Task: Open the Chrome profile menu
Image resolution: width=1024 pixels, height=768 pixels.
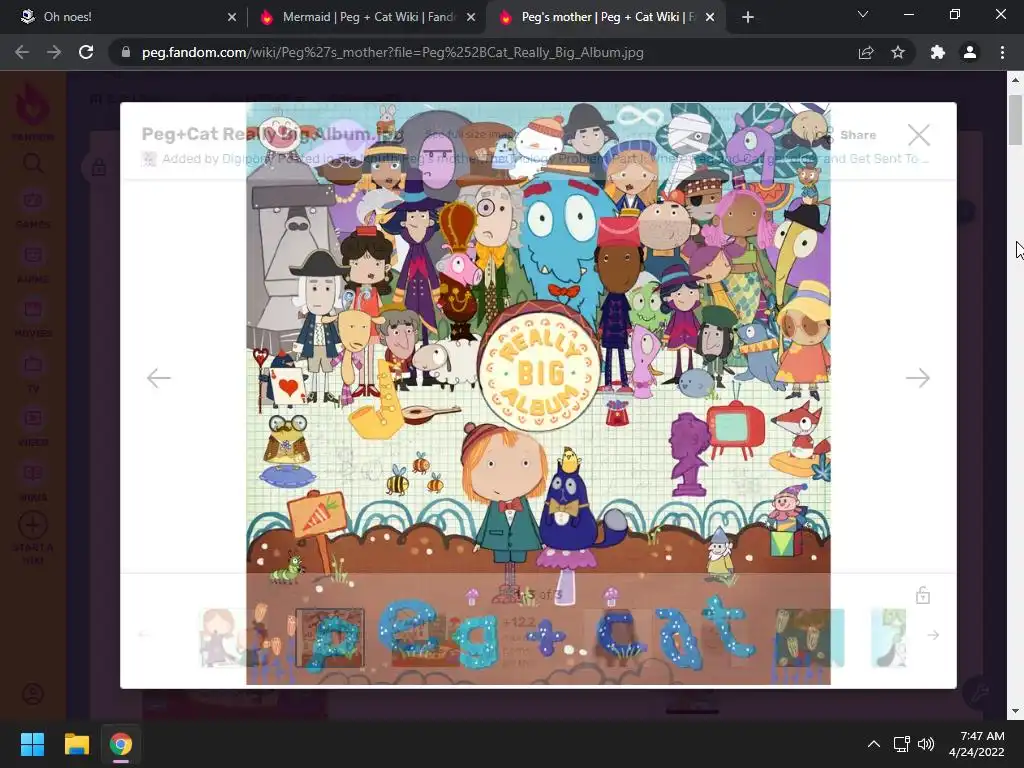Action: coord(970,52)
